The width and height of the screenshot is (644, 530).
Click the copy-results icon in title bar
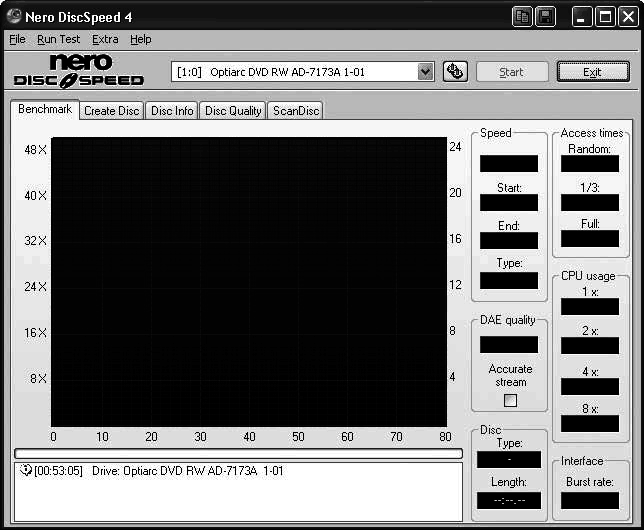point(522,16)
